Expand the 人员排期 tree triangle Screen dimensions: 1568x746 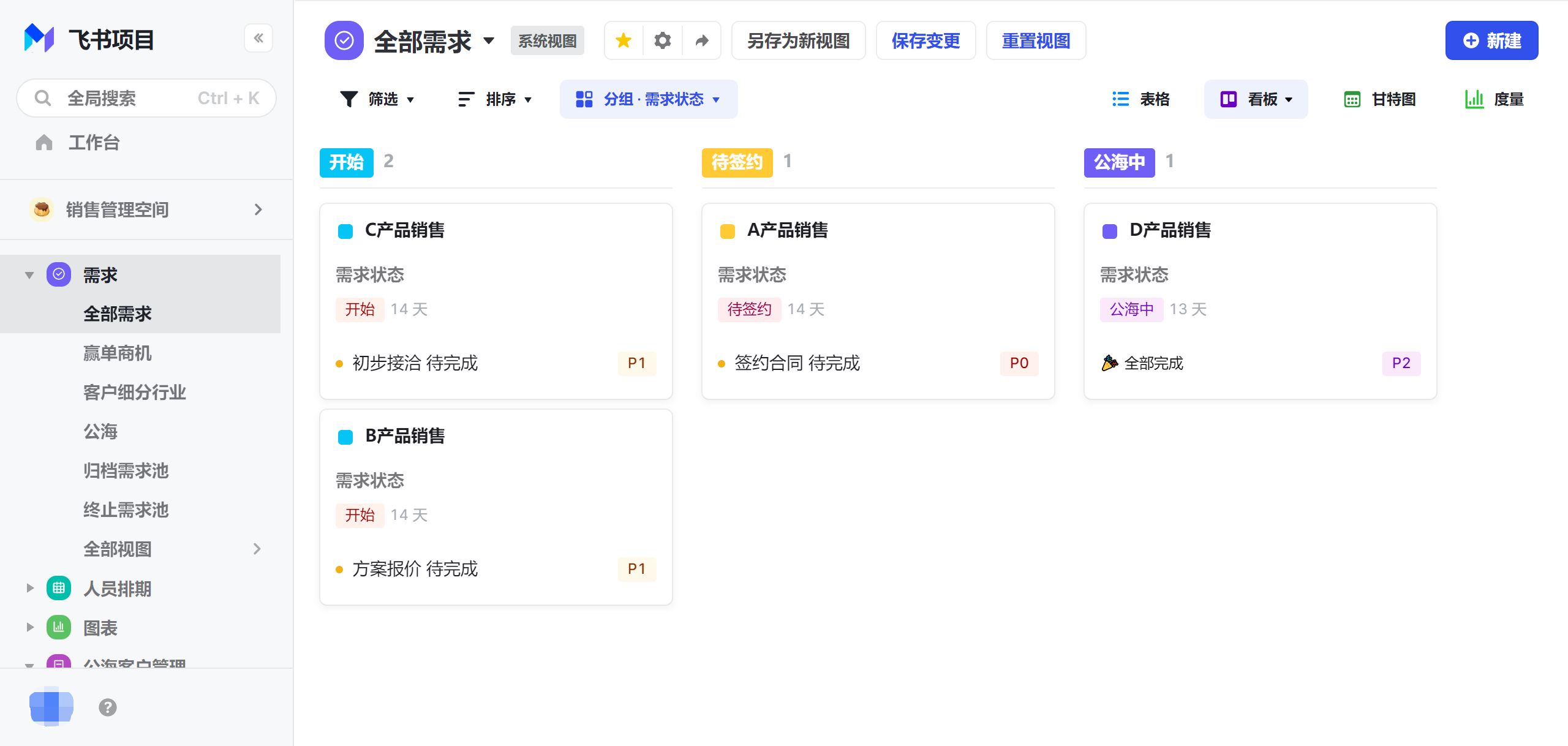click(x=29, y=588)
